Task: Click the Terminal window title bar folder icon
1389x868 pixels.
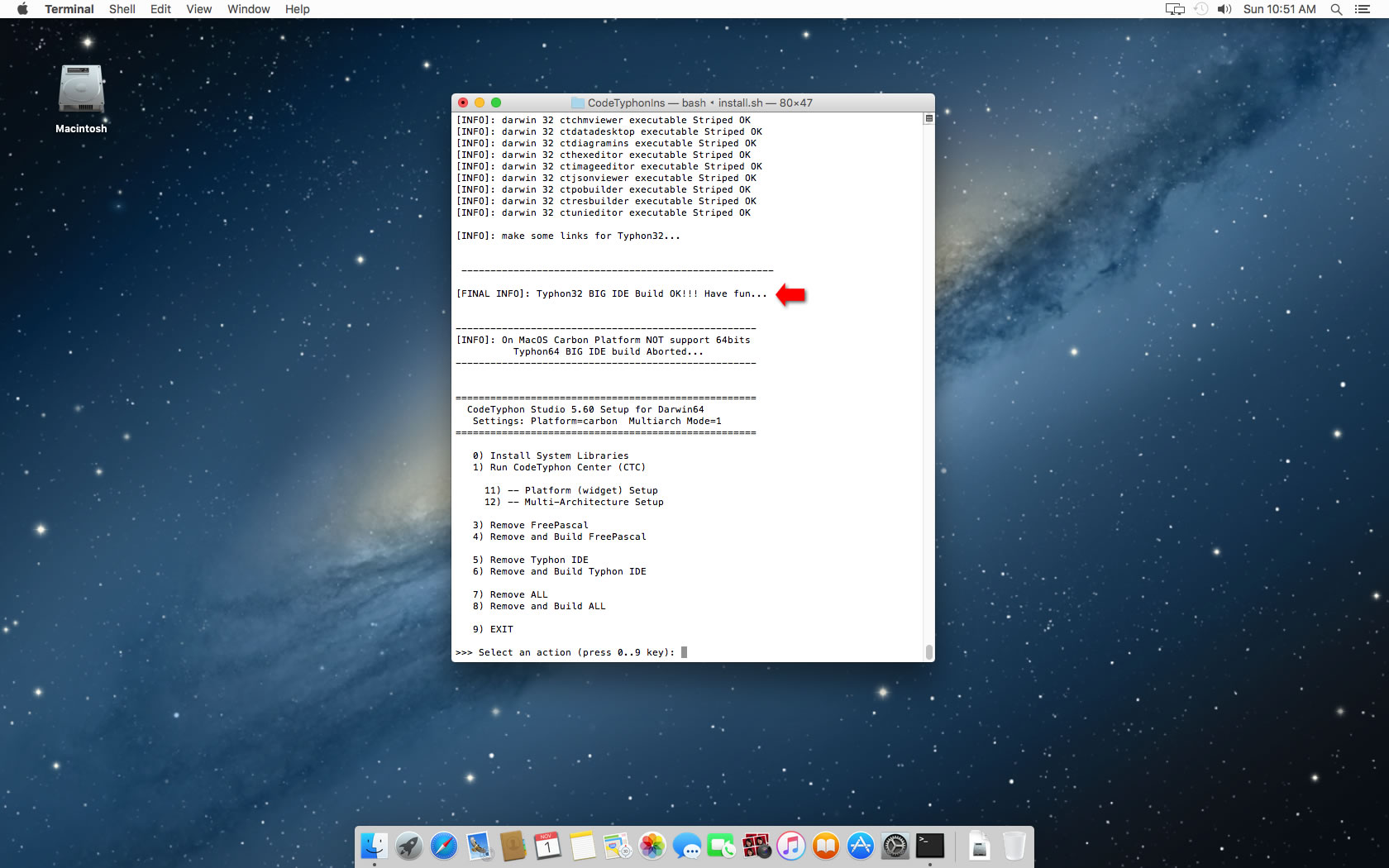Action: [x=578, y=103]
